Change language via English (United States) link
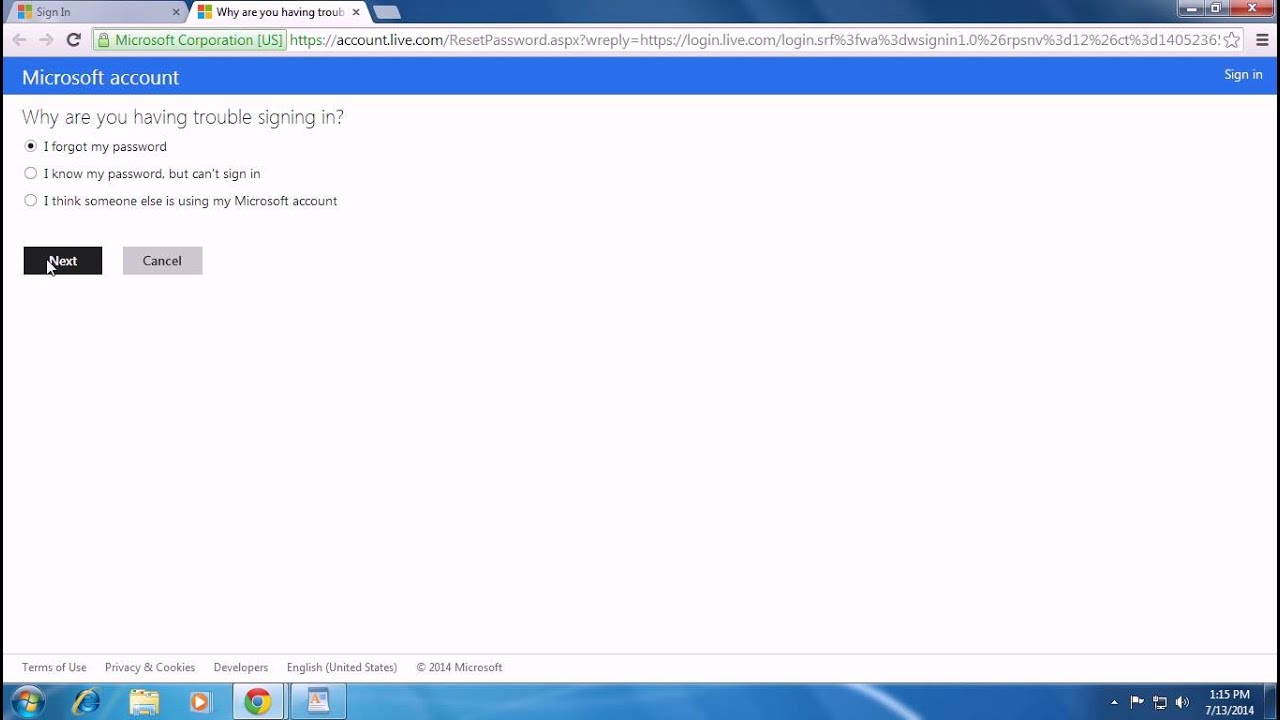This screenshot has height=720, width=1280. point(342,667)
